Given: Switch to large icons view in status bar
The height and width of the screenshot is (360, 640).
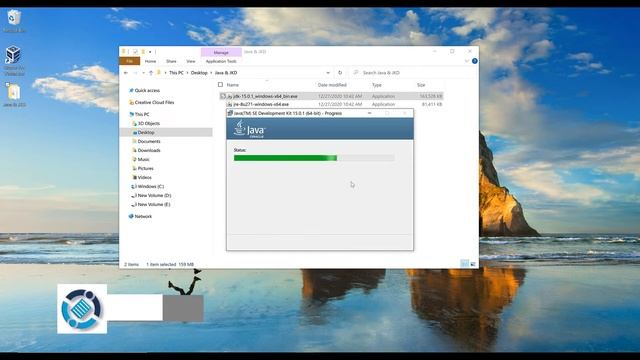Looking at the screenshot, I should tap(473, 264).
